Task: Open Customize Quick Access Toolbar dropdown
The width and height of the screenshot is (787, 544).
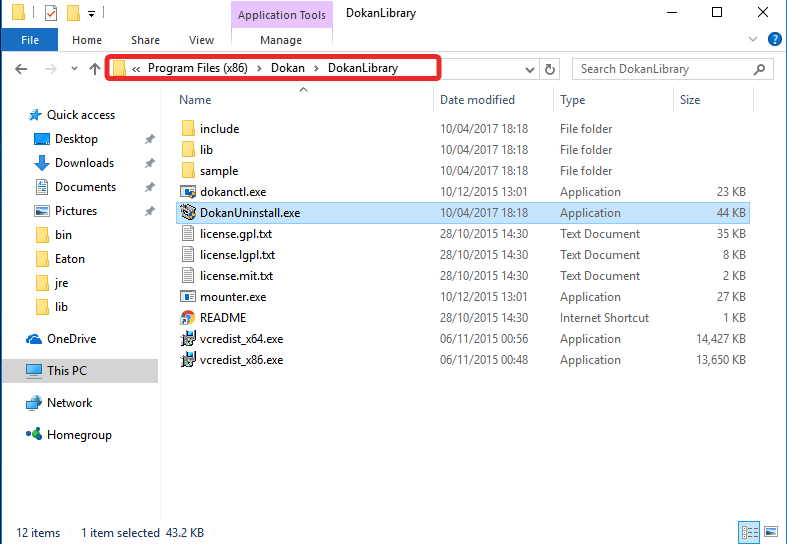Action: pyautogui.click(x=91, y=14)
